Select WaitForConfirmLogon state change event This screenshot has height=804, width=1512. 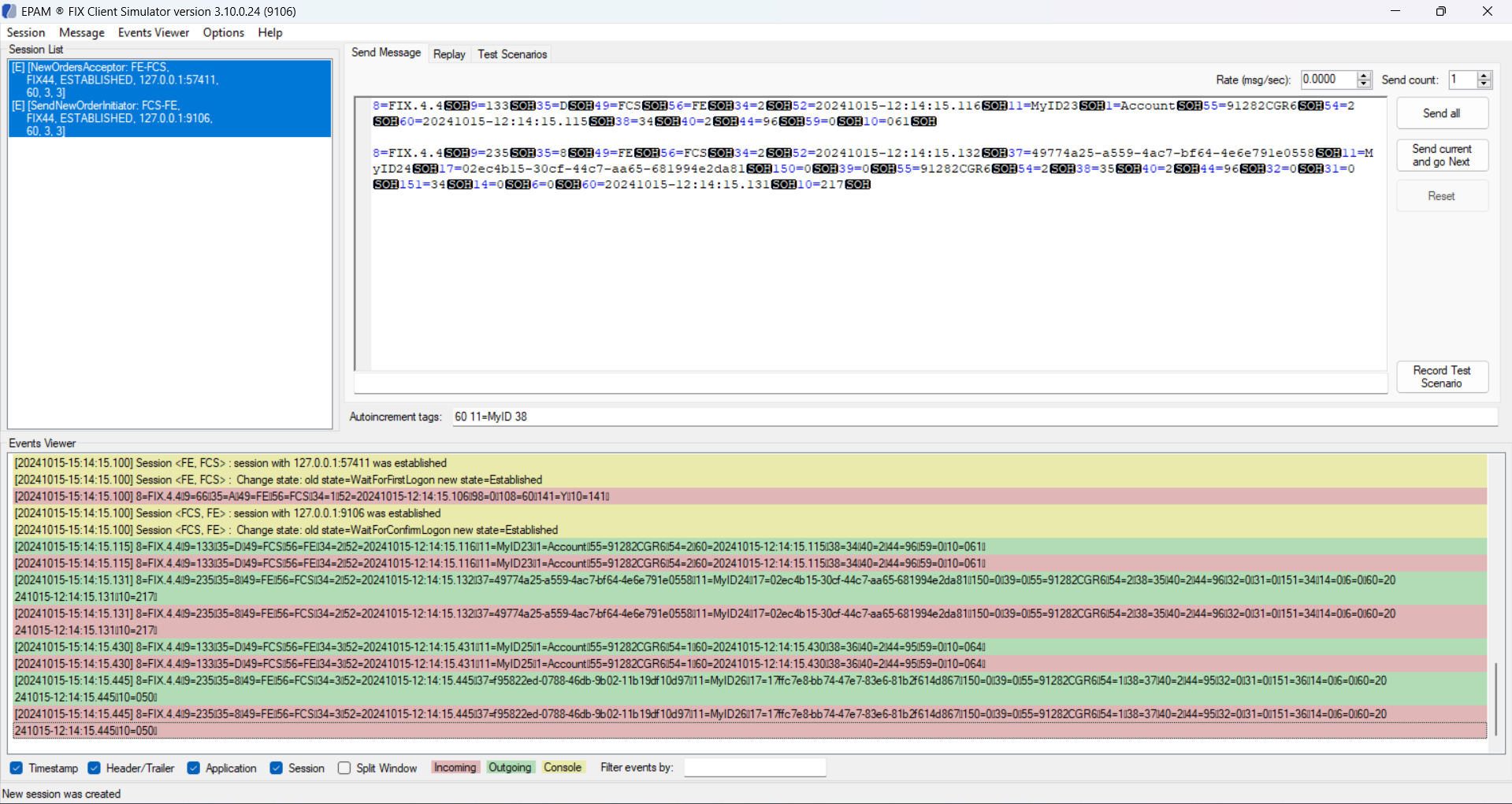(x=749, y=530)
